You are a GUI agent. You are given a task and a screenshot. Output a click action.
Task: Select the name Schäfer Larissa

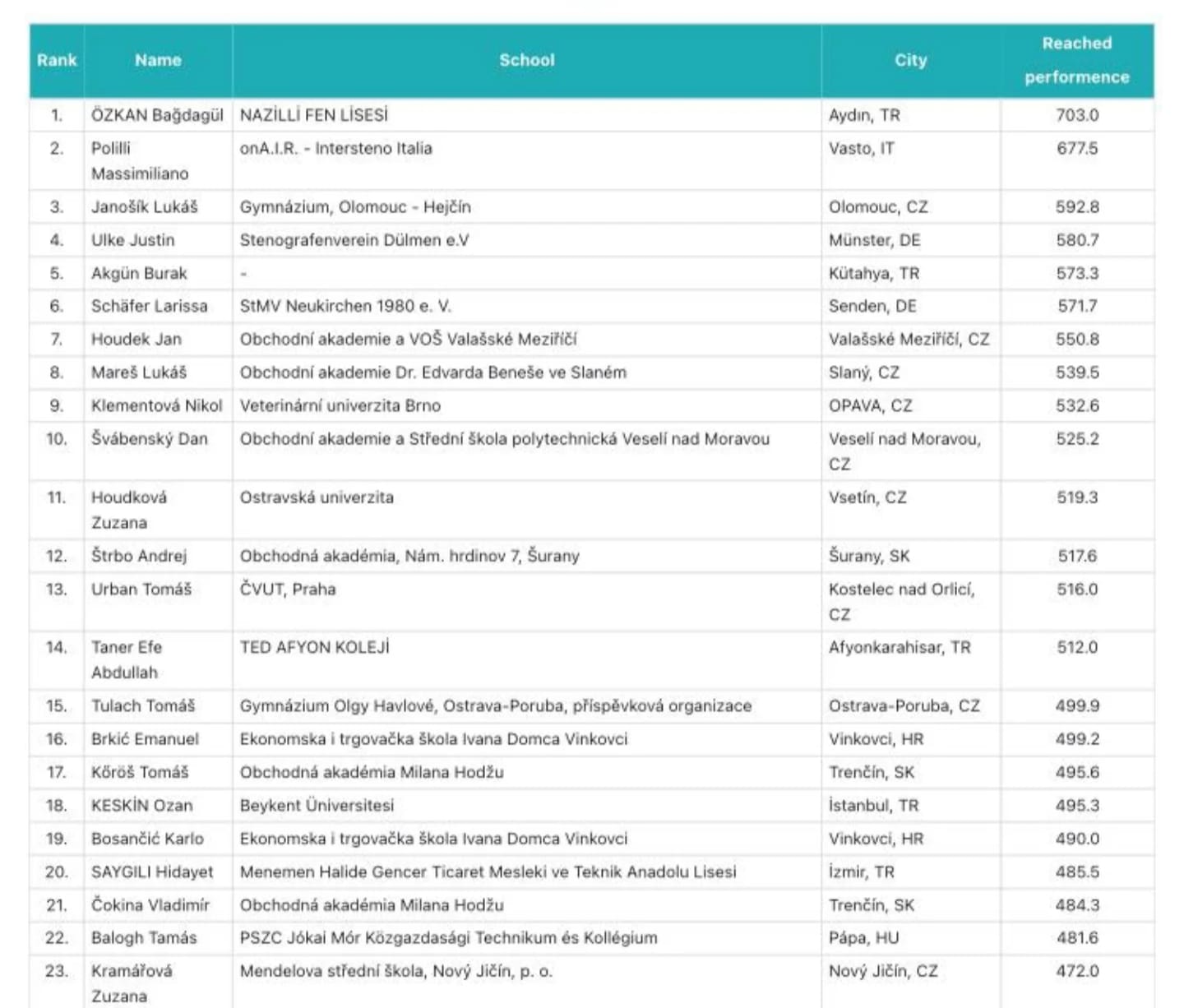(150, 306)
